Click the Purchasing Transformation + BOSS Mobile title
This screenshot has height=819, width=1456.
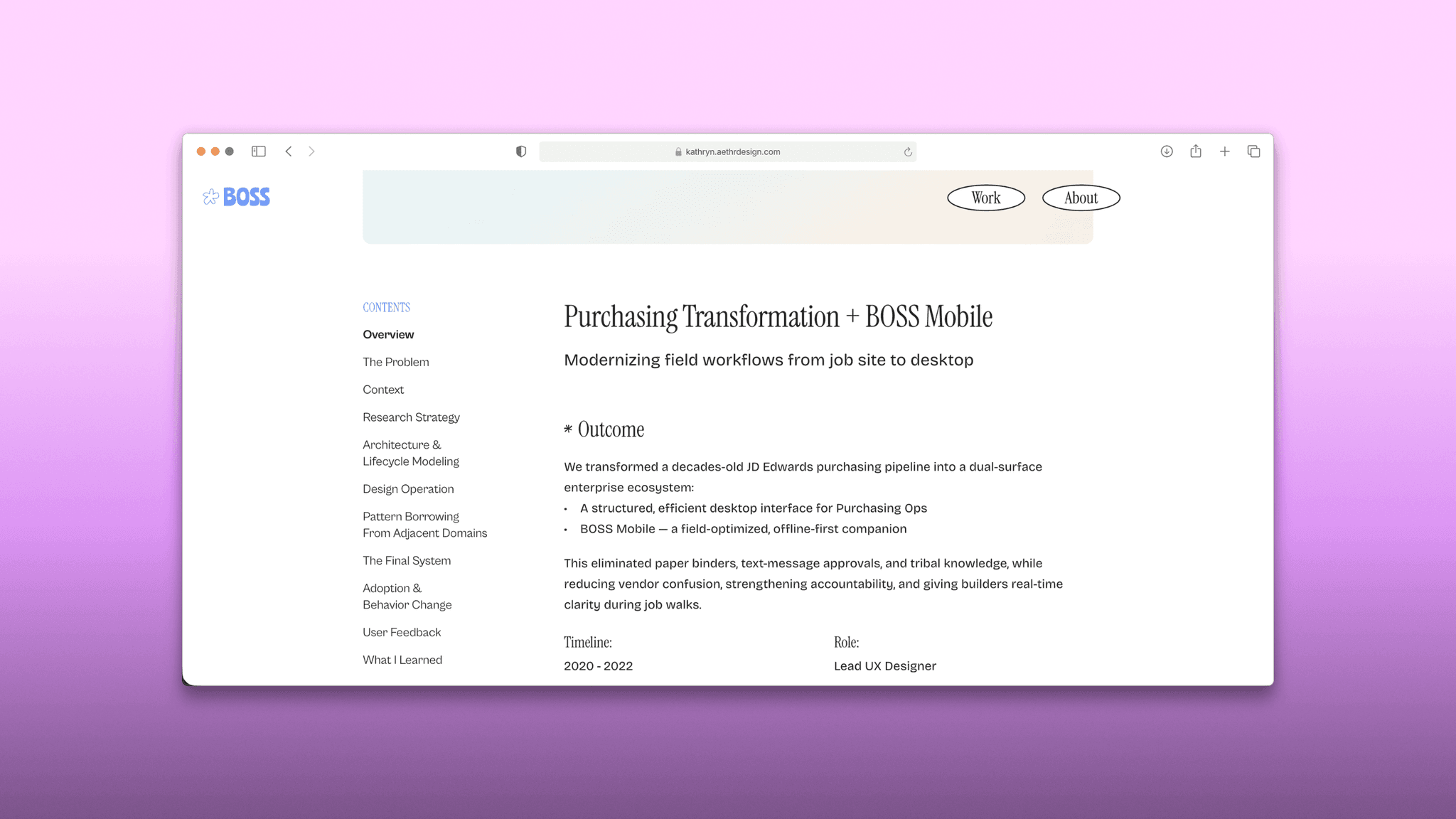(x=778, y=317)
